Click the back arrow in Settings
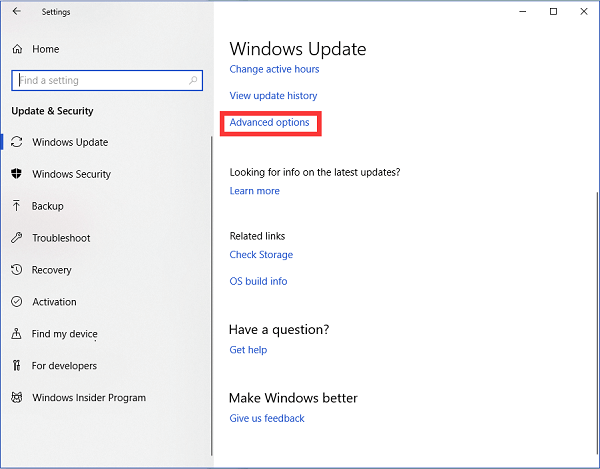This screenshot has width=600, height=469. coord(16,11)
